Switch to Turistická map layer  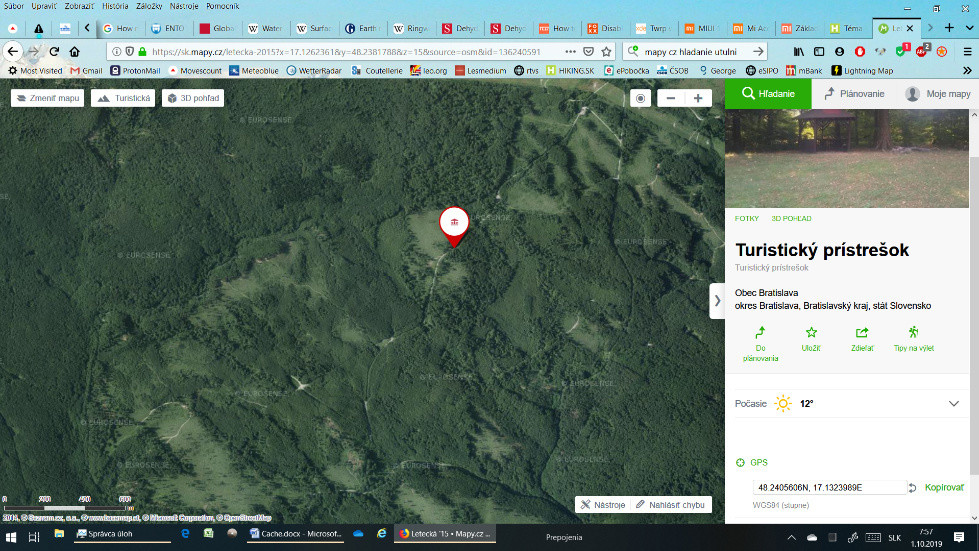click(123, 98)
